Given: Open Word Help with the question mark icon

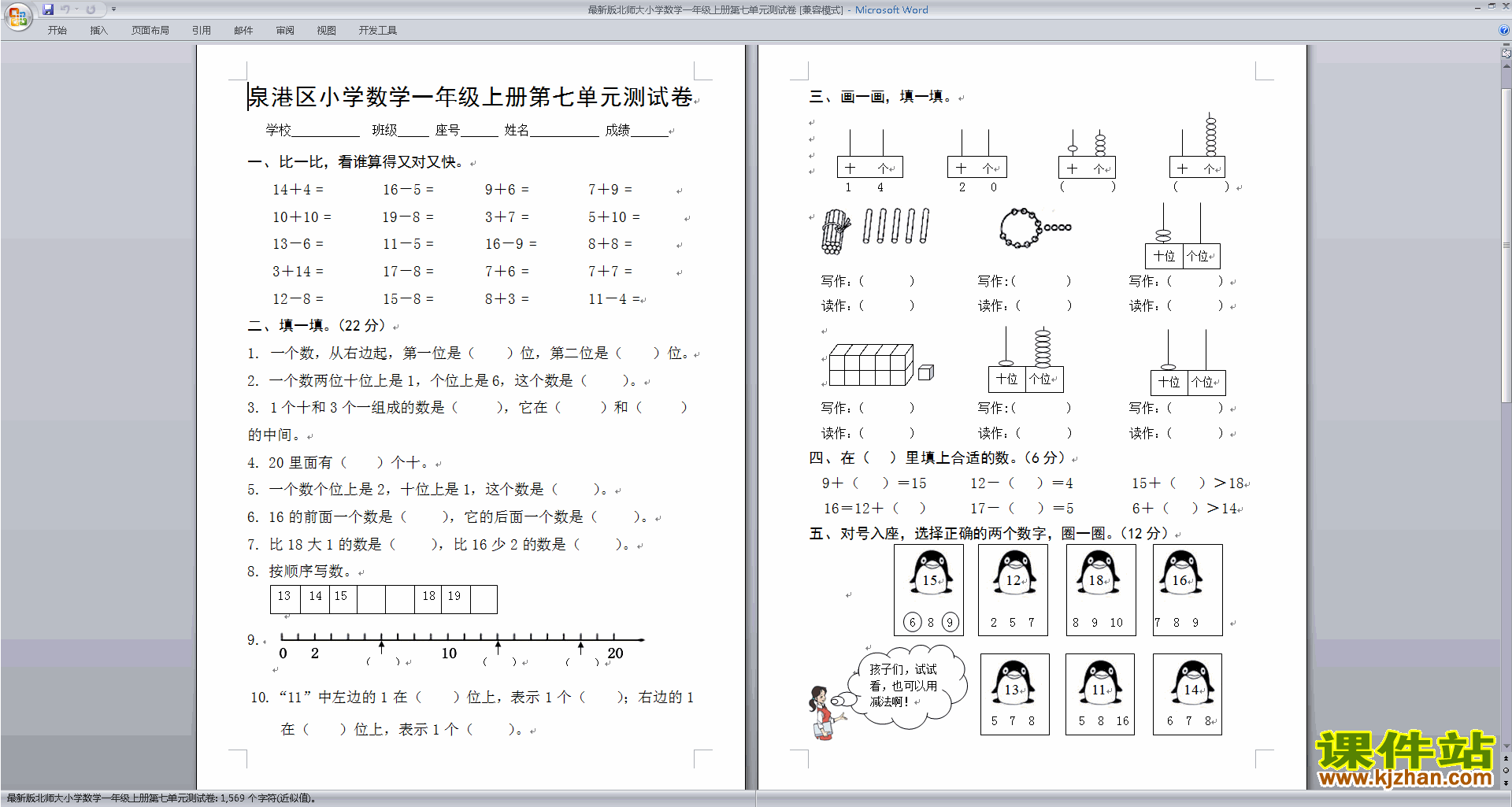Looking at the screenshot, I should tap(1504, 30).
